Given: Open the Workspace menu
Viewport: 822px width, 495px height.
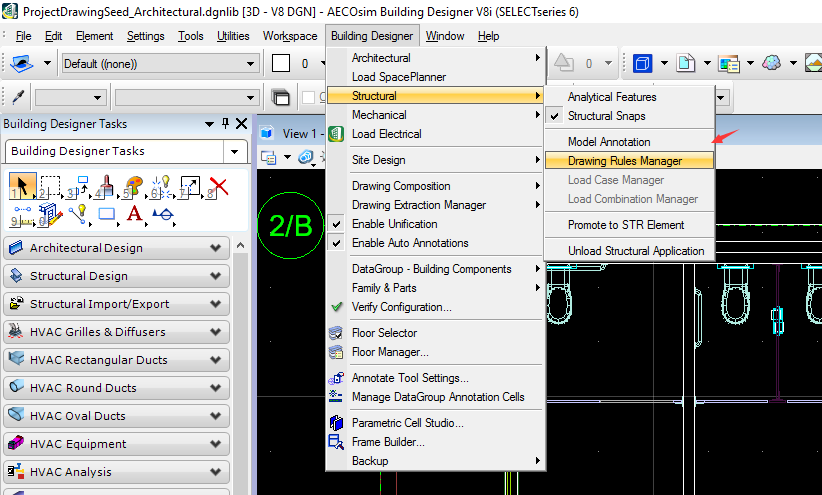Looking at the screenshot, I should (x=290, y=36).
